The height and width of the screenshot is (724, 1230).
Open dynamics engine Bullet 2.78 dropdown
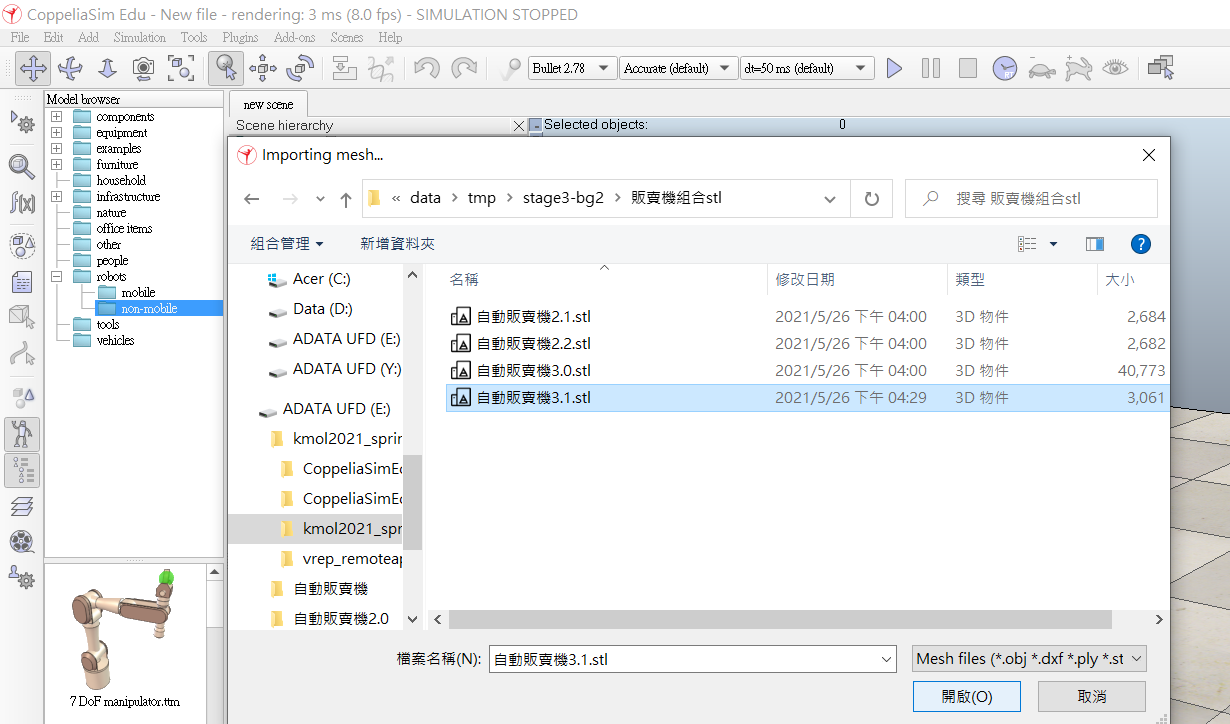tap(572, 68)
